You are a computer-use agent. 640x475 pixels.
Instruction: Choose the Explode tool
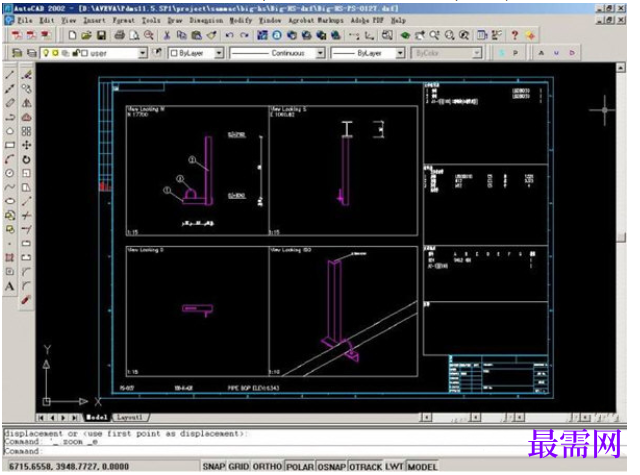[27, 300]
